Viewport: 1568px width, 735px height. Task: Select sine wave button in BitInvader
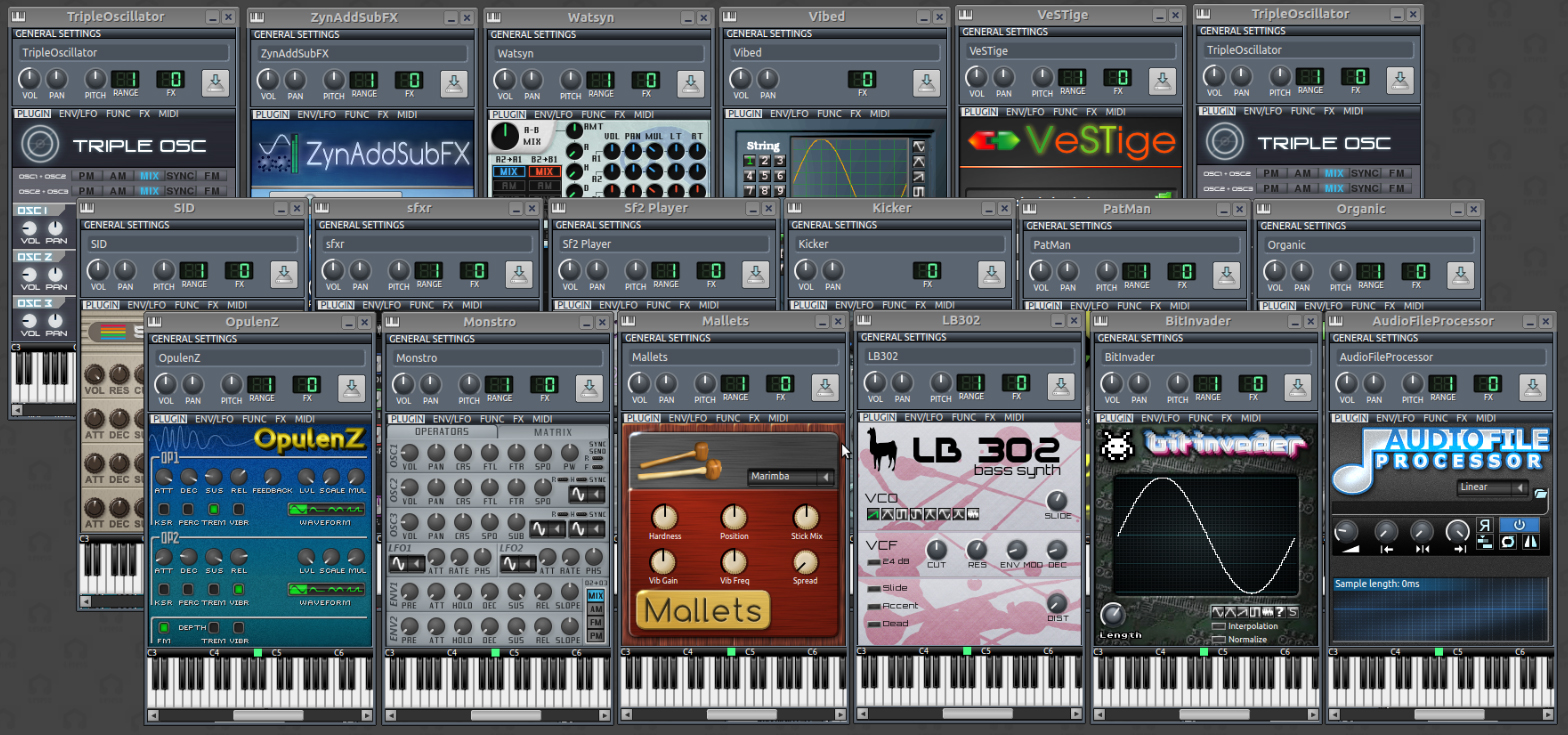(1218, 612)
